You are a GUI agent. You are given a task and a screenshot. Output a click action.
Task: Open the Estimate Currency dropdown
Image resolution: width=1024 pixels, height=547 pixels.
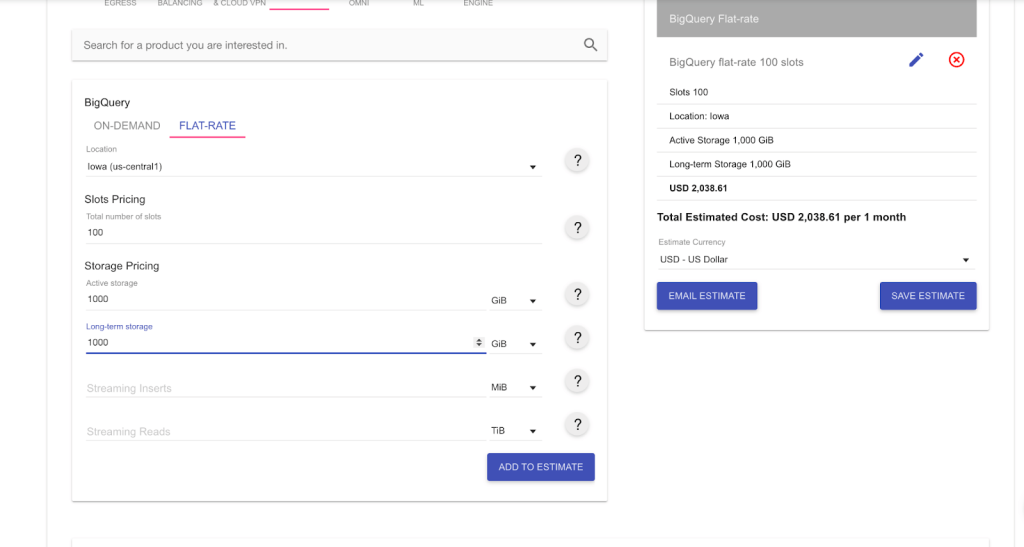(x=816, y=259)
